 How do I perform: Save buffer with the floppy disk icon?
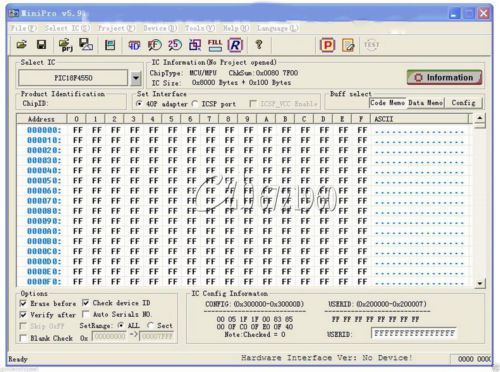(x=42, y=44)
